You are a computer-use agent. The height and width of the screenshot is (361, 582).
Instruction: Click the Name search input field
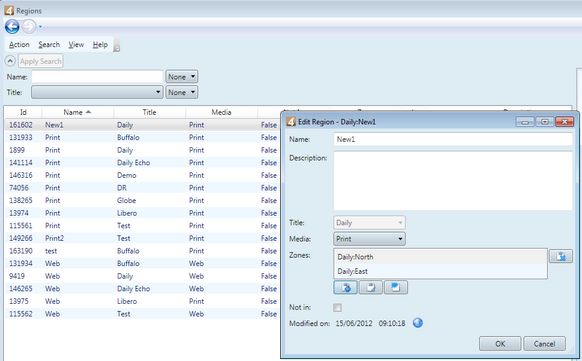[97, 77]
